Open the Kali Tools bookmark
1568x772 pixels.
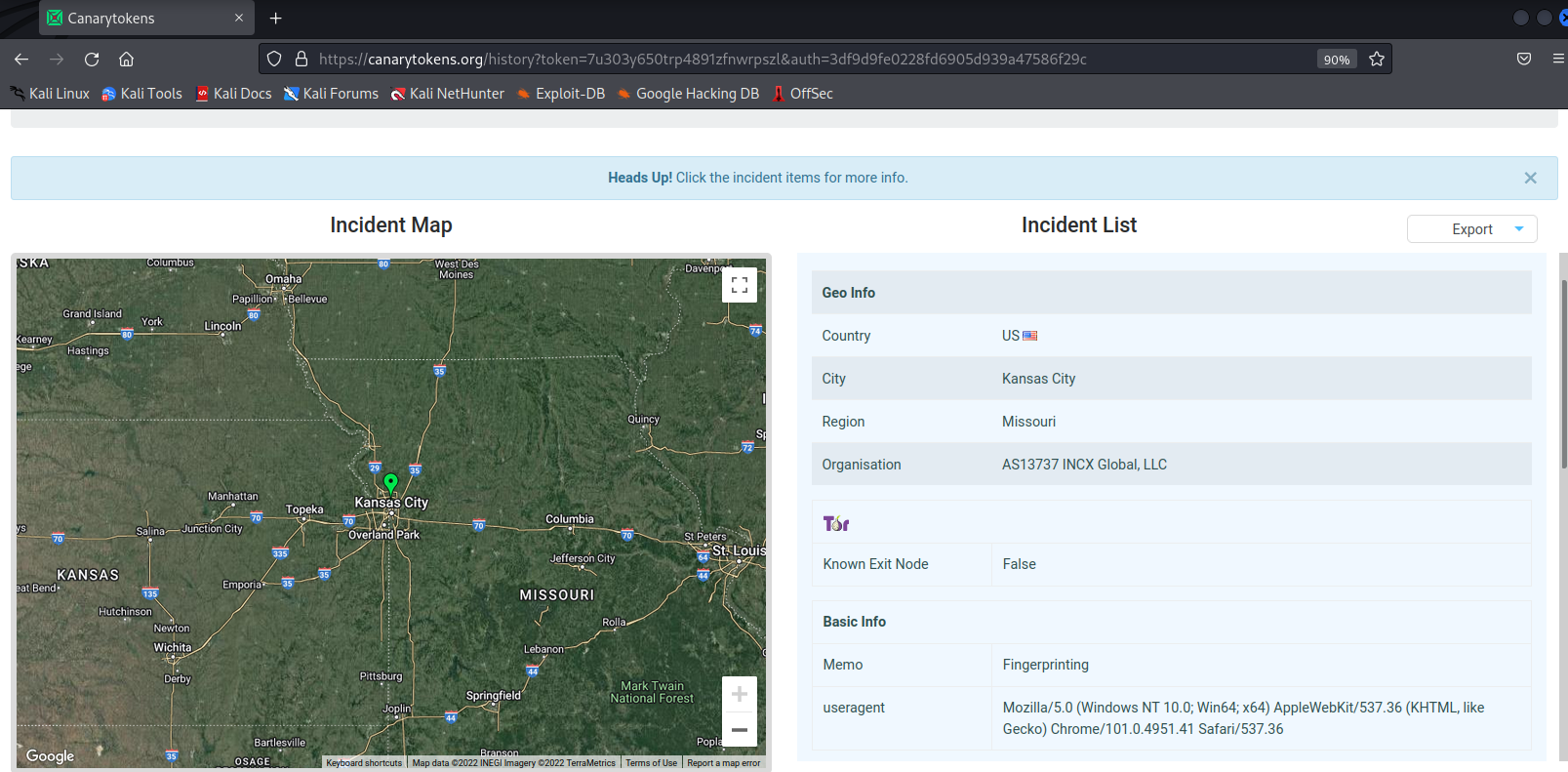click(142, 94)
